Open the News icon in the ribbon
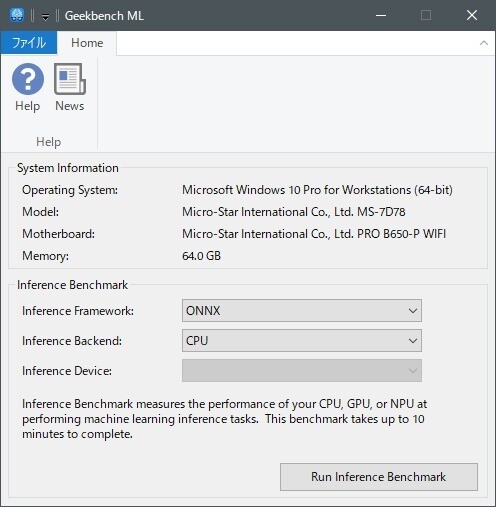The height and width of the screenshot is (507, 496). [x=70, y=87]
